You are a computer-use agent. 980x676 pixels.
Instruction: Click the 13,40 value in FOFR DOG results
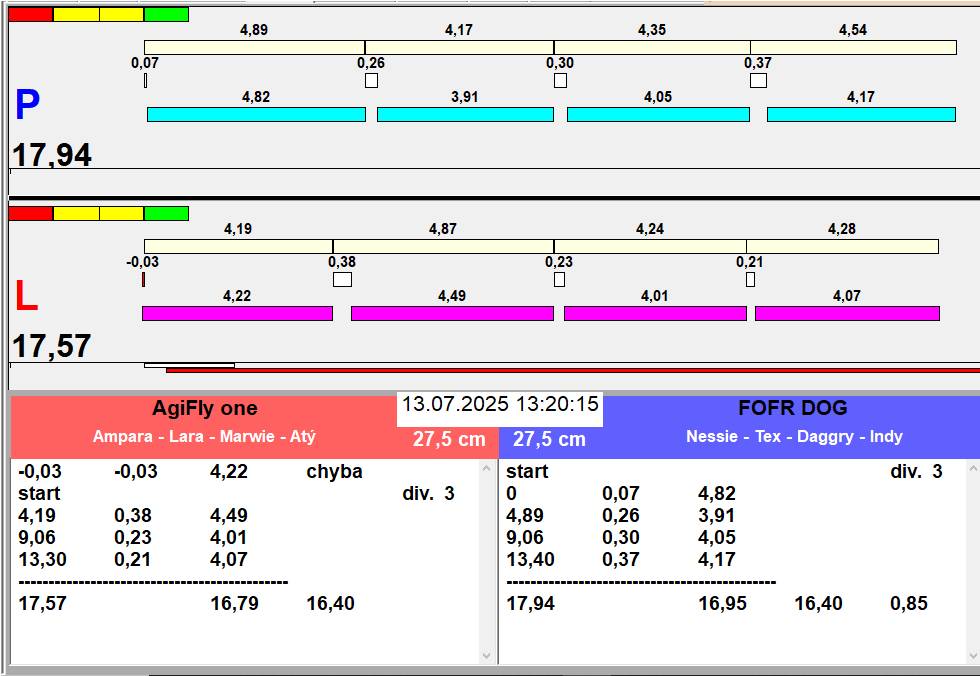(x=530, y=559)
